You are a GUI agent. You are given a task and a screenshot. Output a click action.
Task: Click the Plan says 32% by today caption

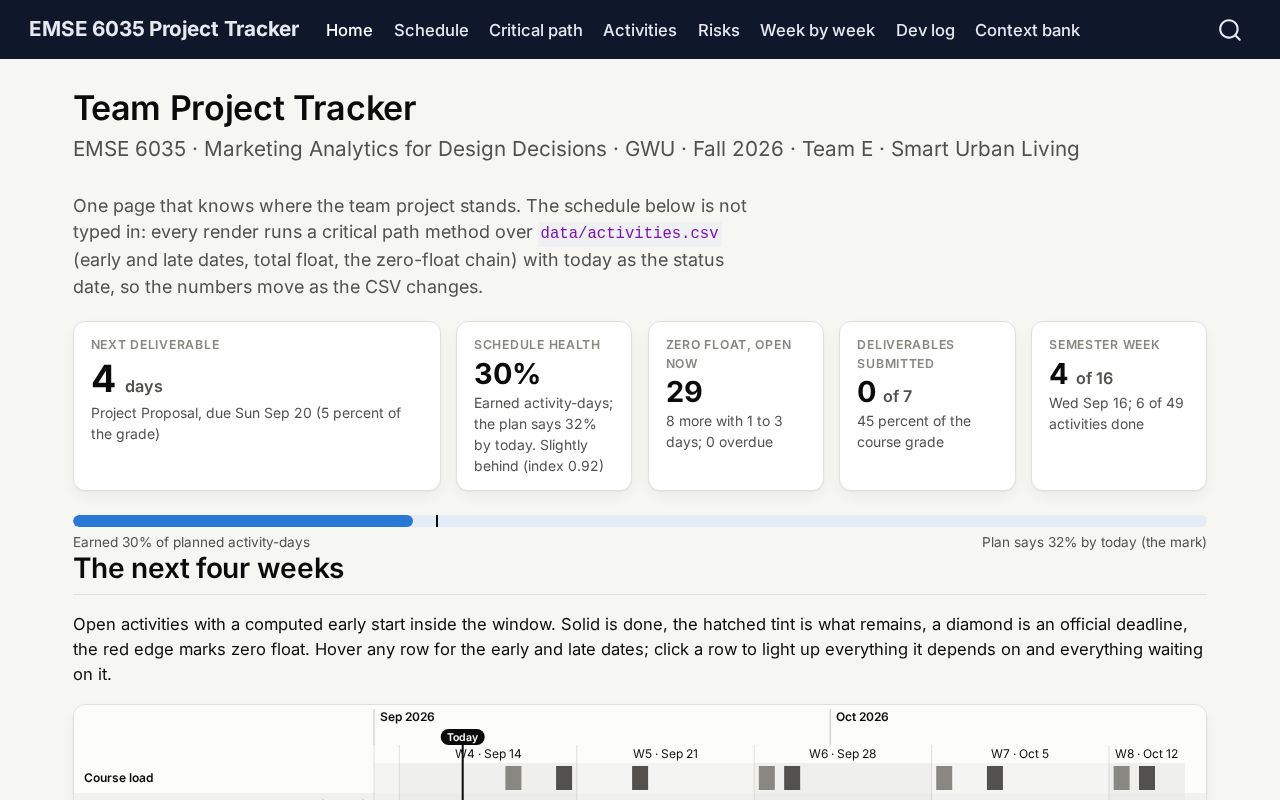(x=1094, y=542)
